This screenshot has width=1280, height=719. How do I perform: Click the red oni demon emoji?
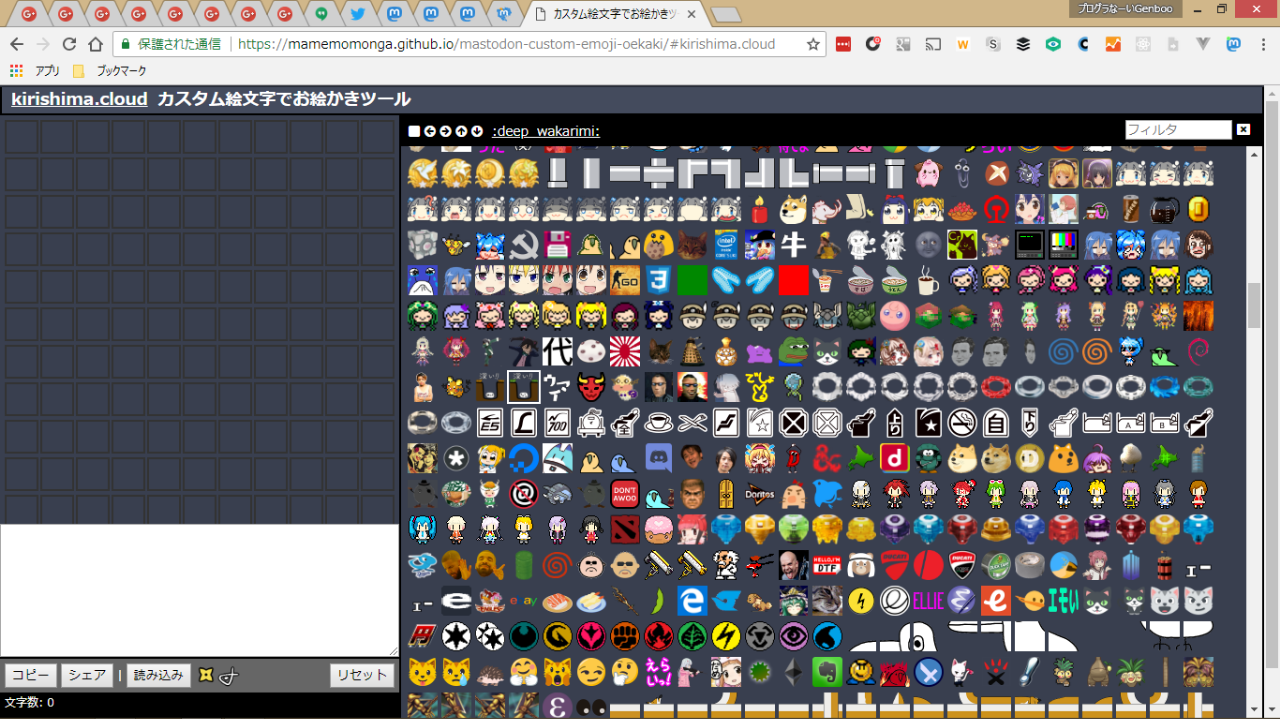(591, 387)
